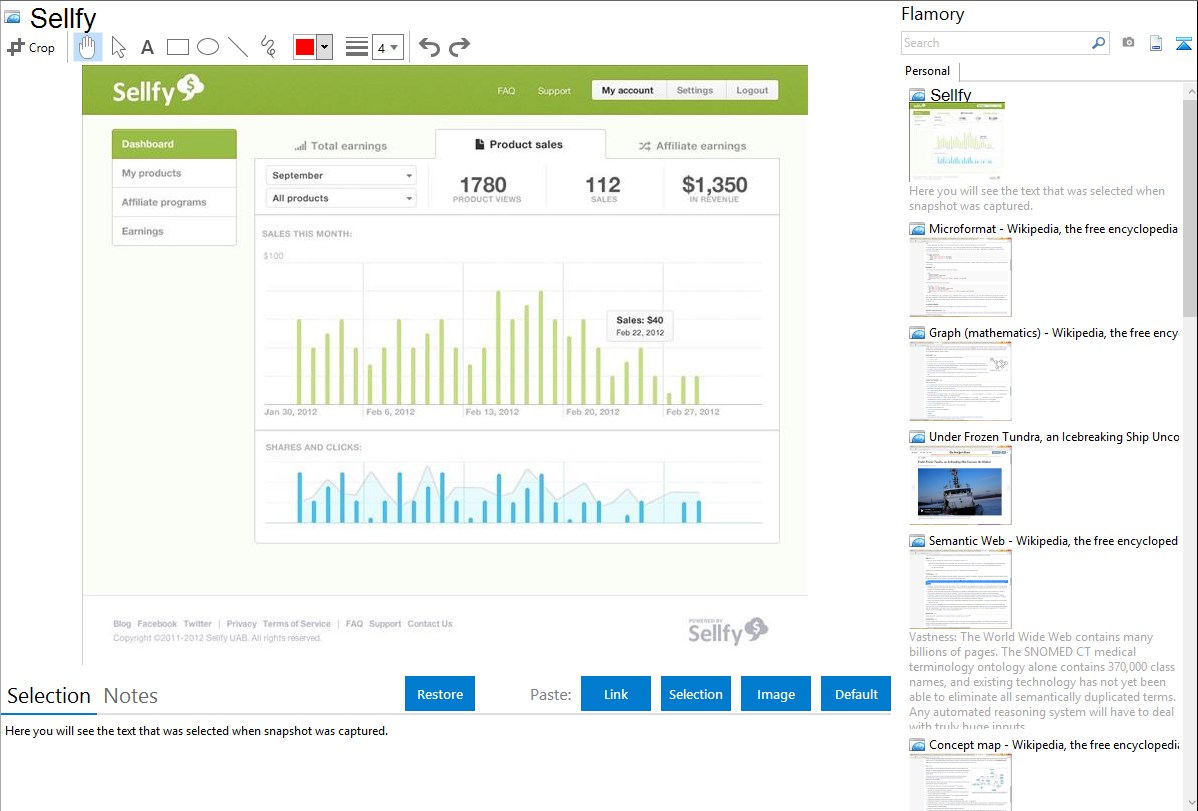Select Affiliate programs in the sidebar
The image size is (1198, 811).
tap(174, 202)
